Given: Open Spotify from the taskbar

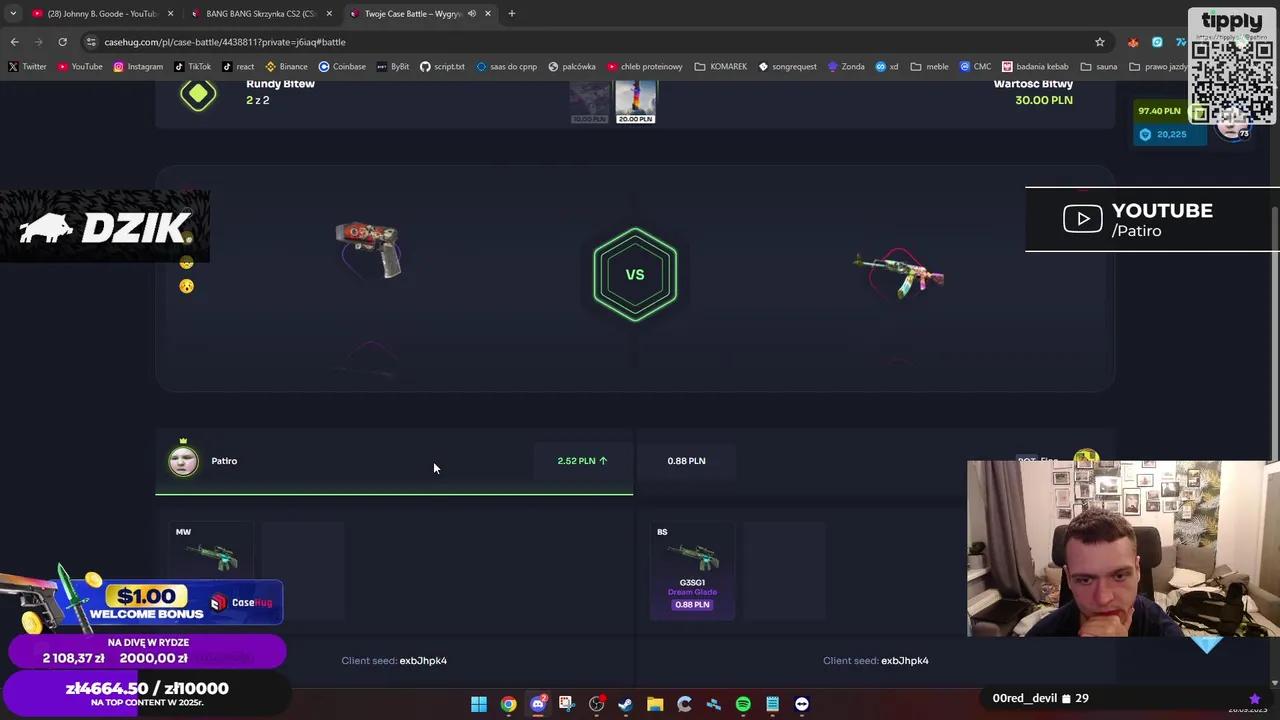Looking at the screenshot, I should pos(743,704).
